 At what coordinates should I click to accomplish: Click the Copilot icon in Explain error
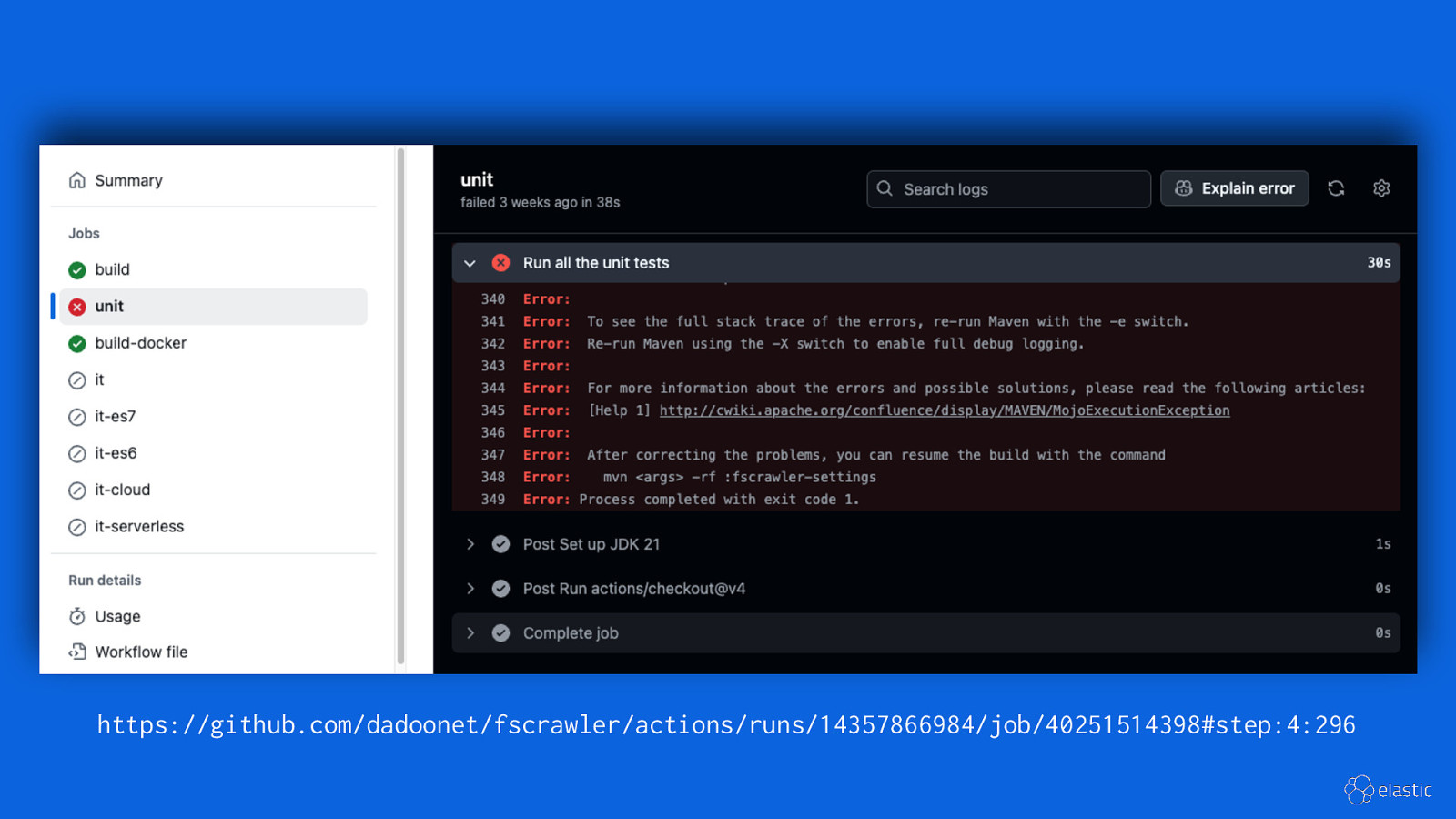coord(1184,188)
